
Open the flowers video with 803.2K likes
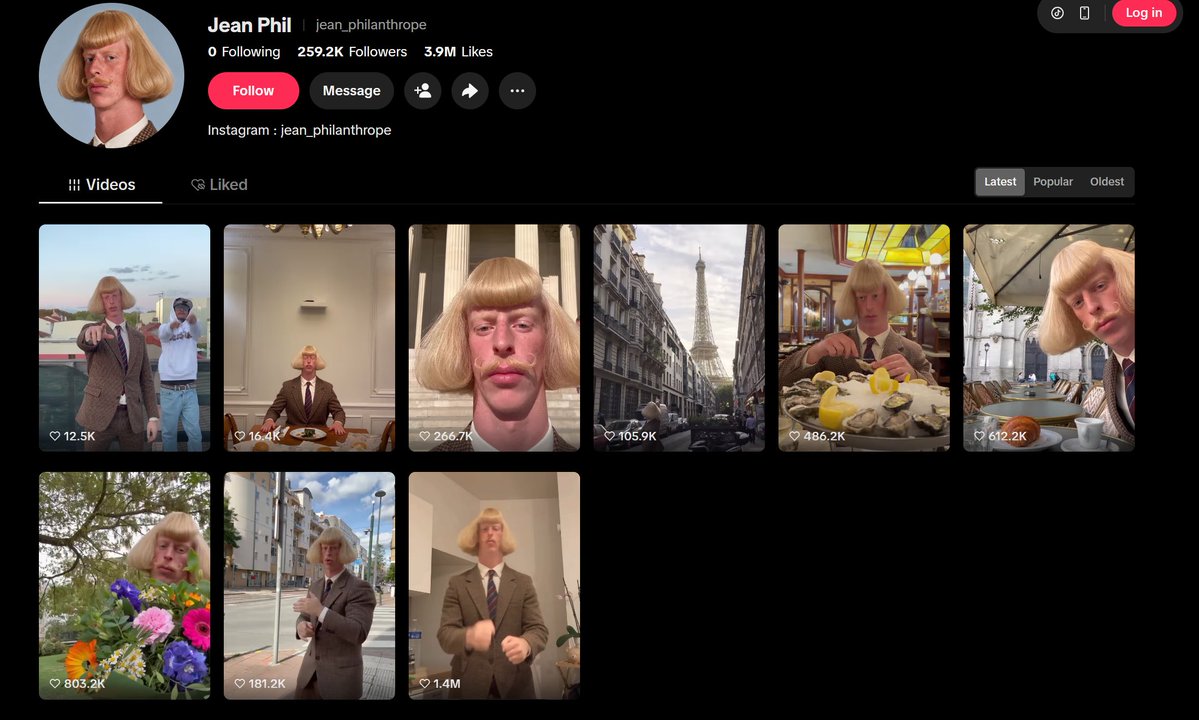click(125, 585)
